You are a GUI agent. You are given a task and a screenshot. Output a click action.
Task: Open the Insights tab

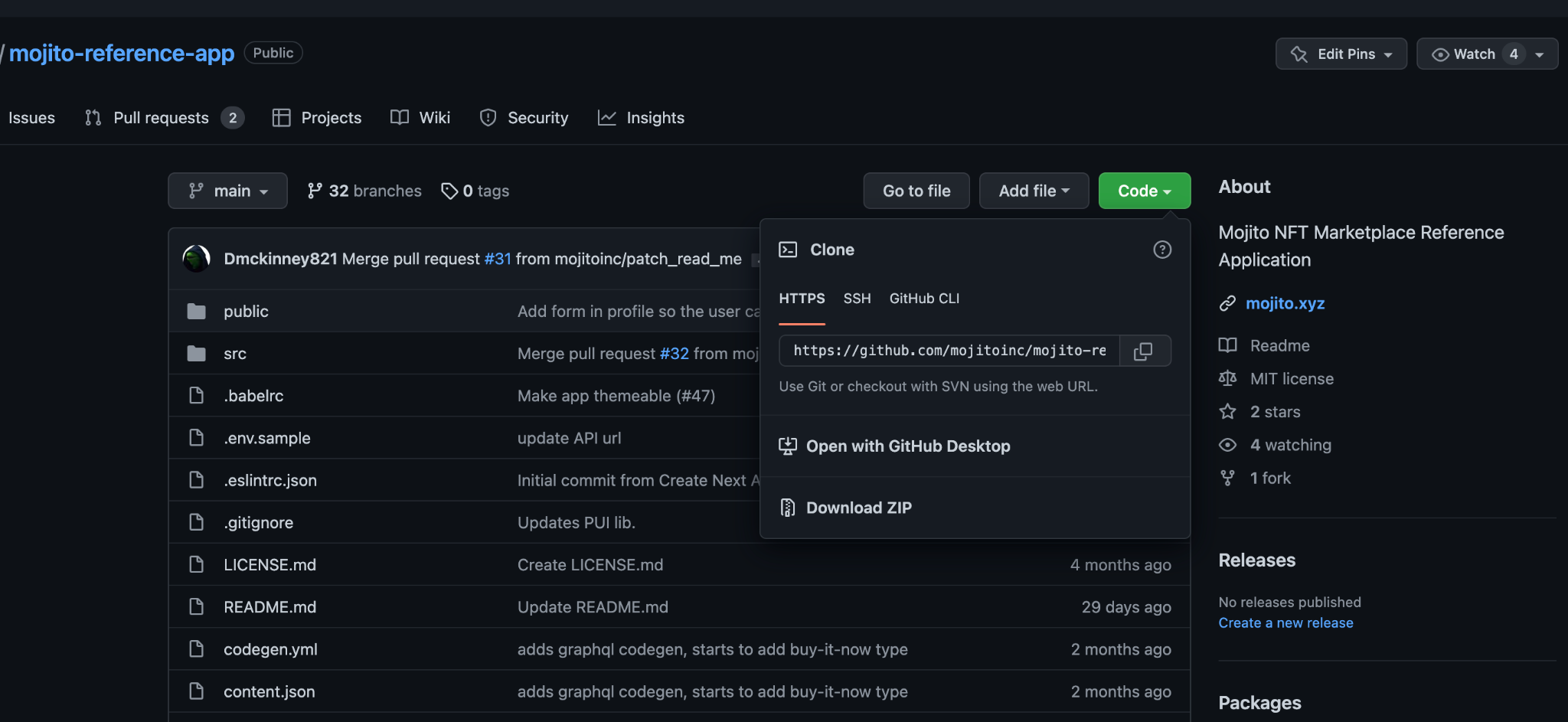click(x=642, y=118)
